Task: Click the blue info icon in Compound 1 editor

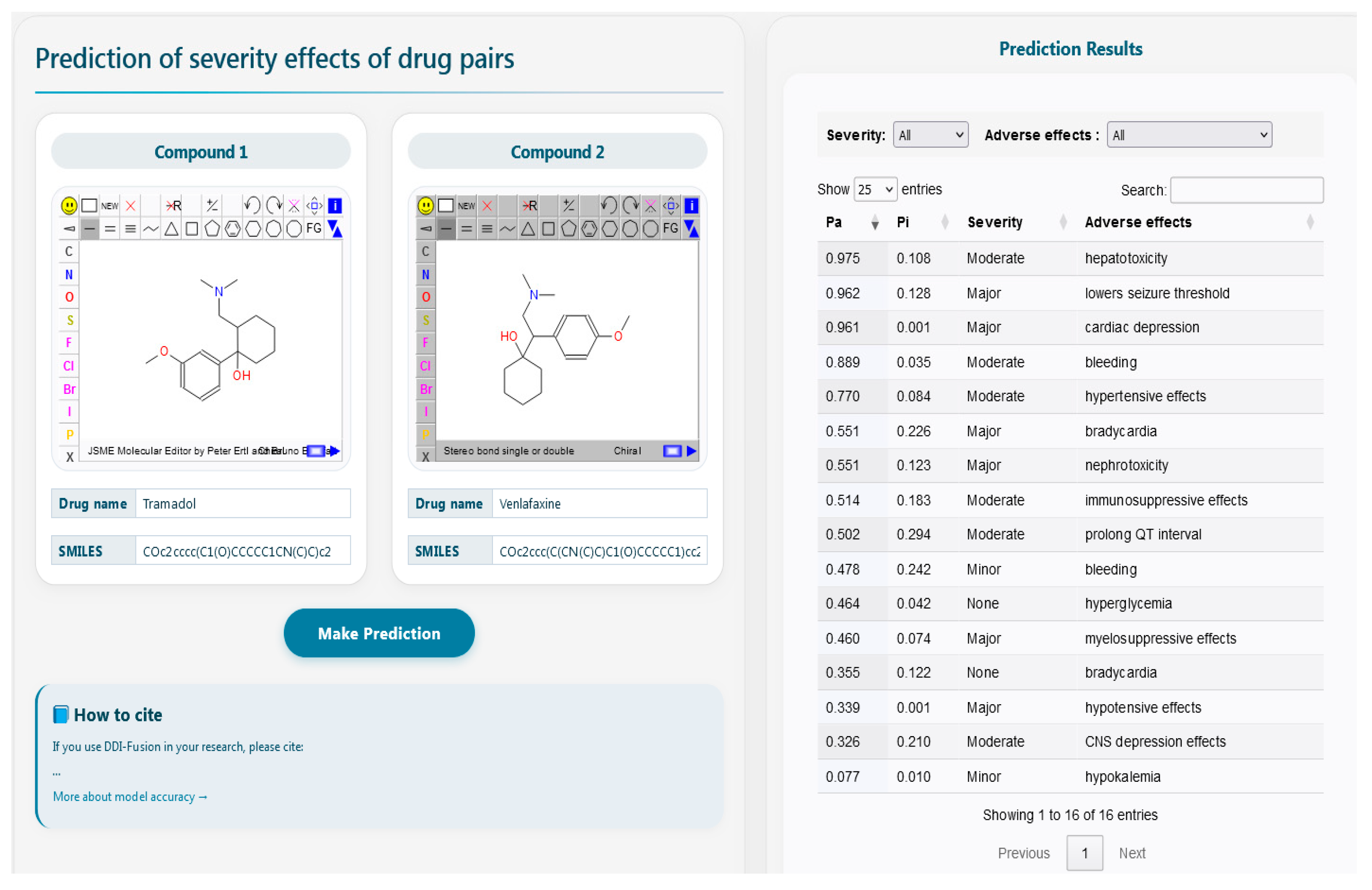Action: 335,206
